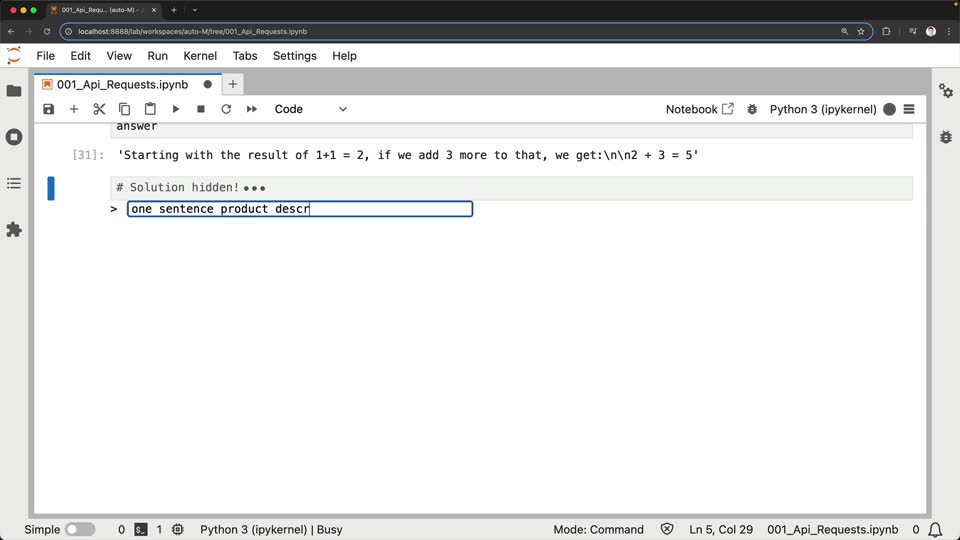Image resolution: width=960 pixels, height=540 pixels.
Task: Open the Edit menu
Action: [80, 56]
